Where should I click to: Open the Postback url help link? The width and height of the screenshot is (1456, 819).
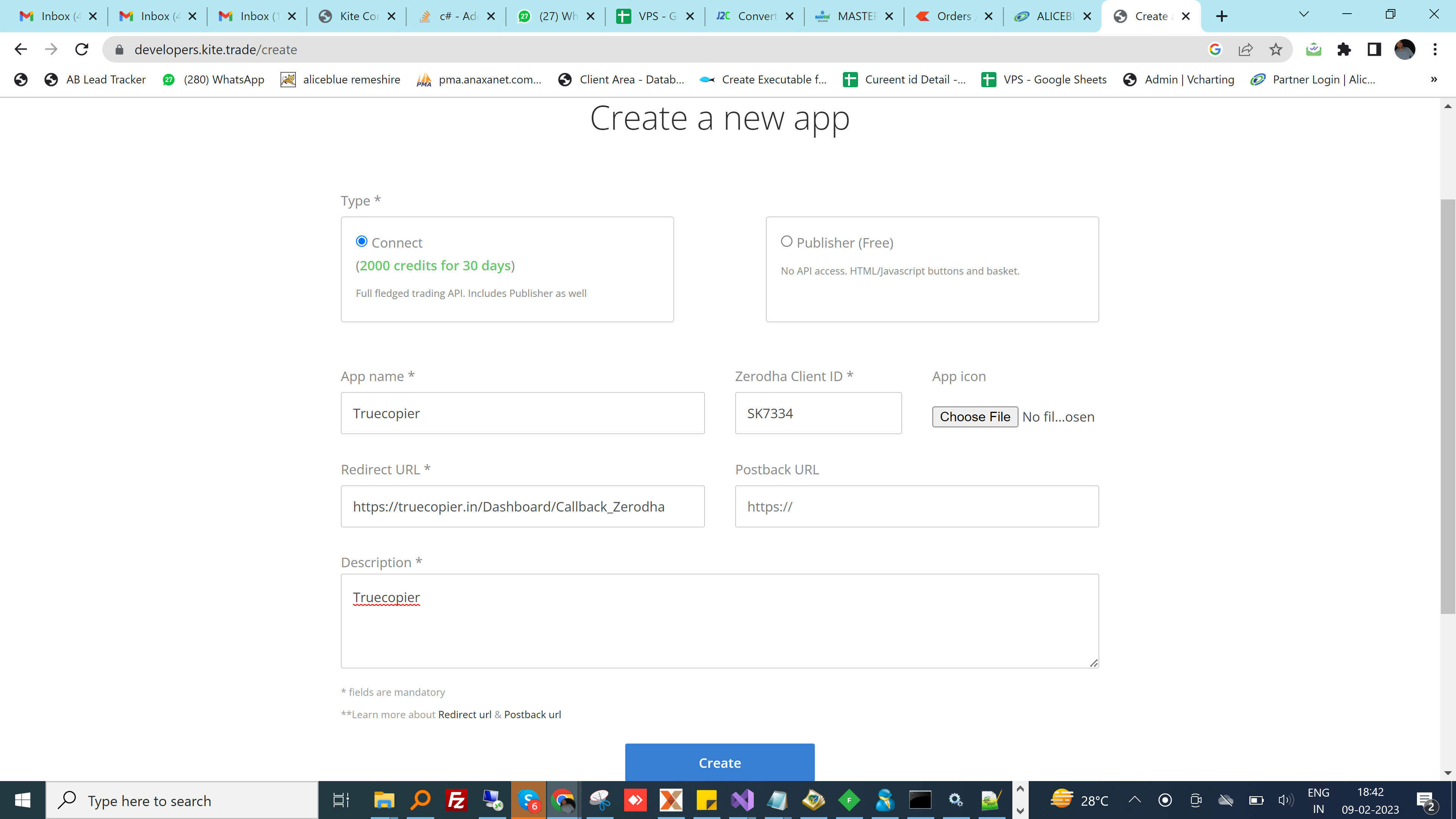coord(532,714)
